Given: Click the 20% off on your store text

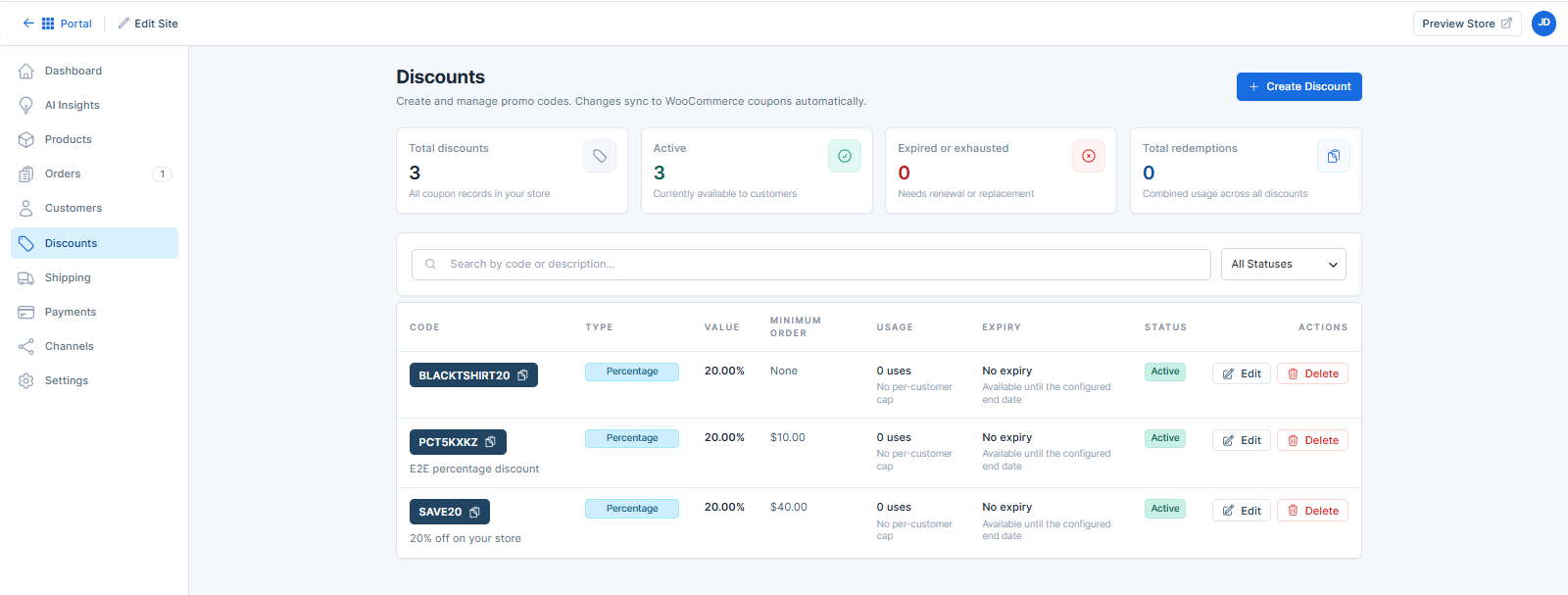Looking at the screenshot, I should click(465, 538).
